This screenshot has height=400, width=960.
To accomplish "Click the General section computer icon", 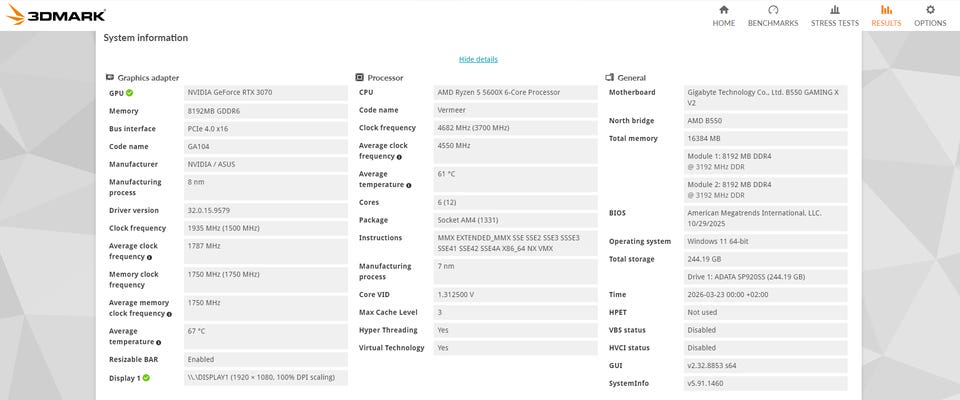I will (610, 77).
